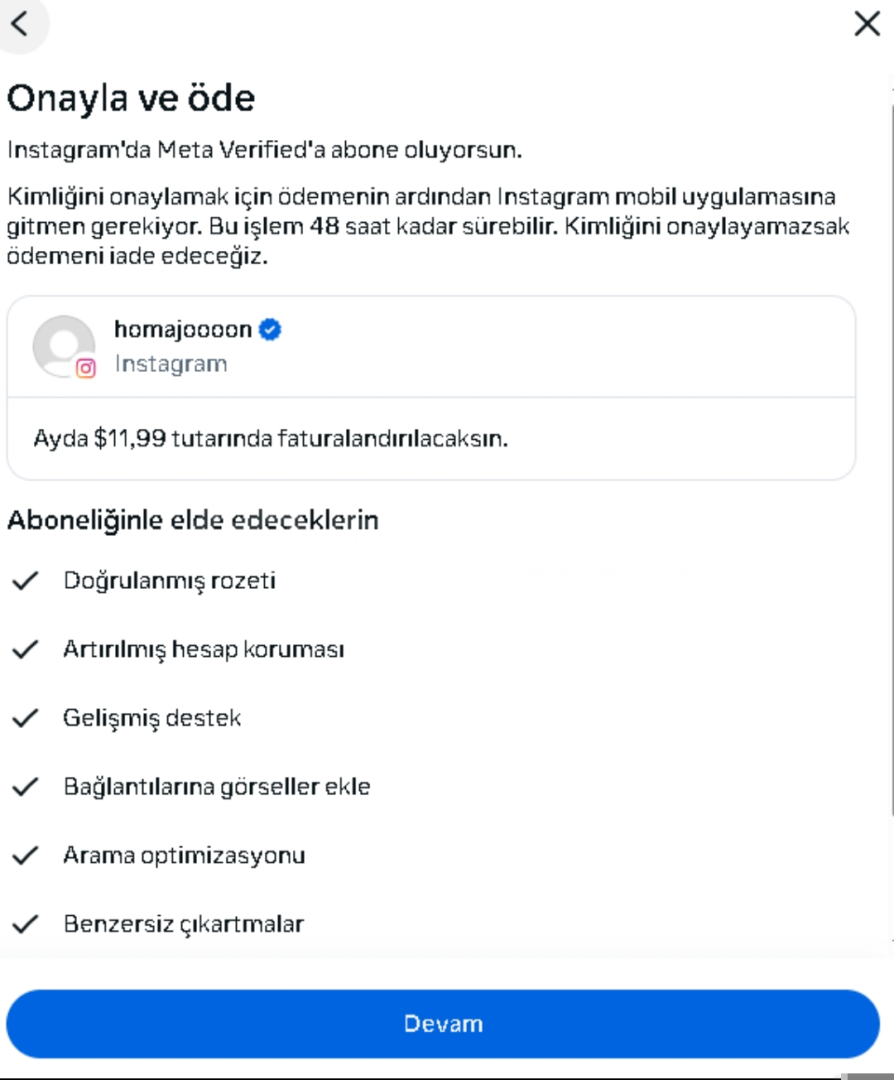Click the Ayda $11,99 billing line

(x=270, y=439)
